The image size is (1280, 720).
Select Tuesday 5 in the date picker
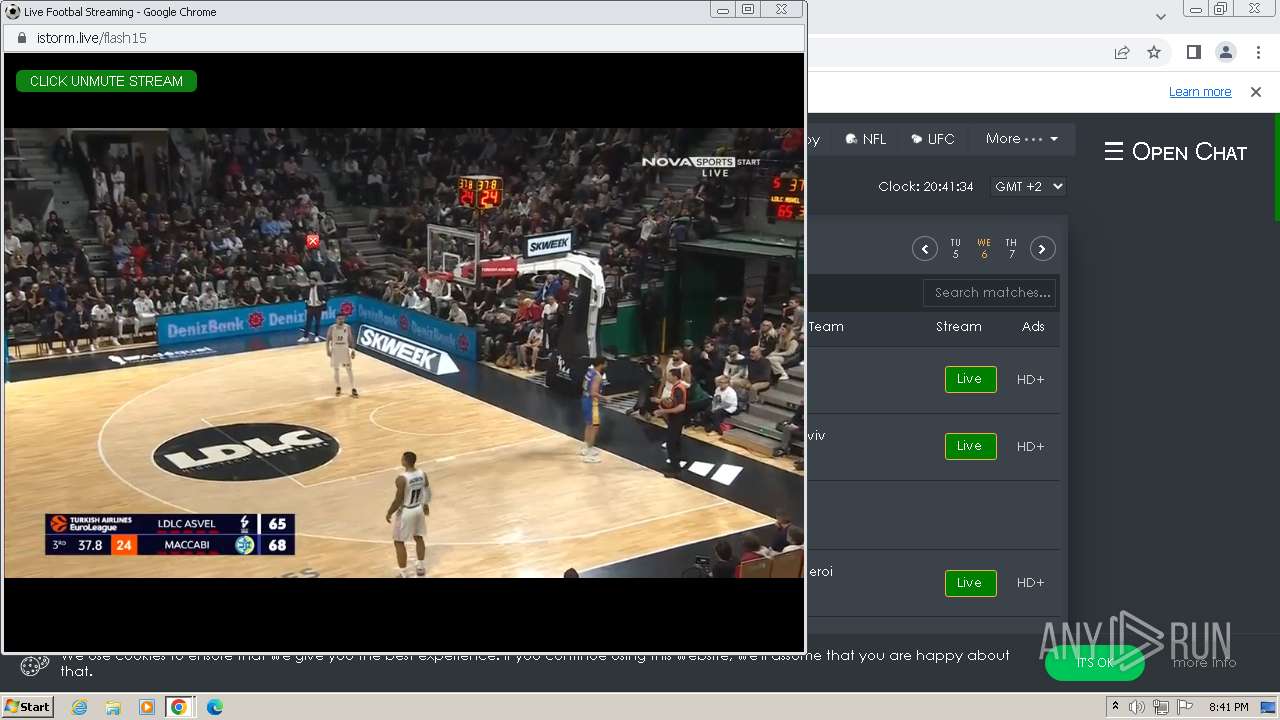point(955,249)
